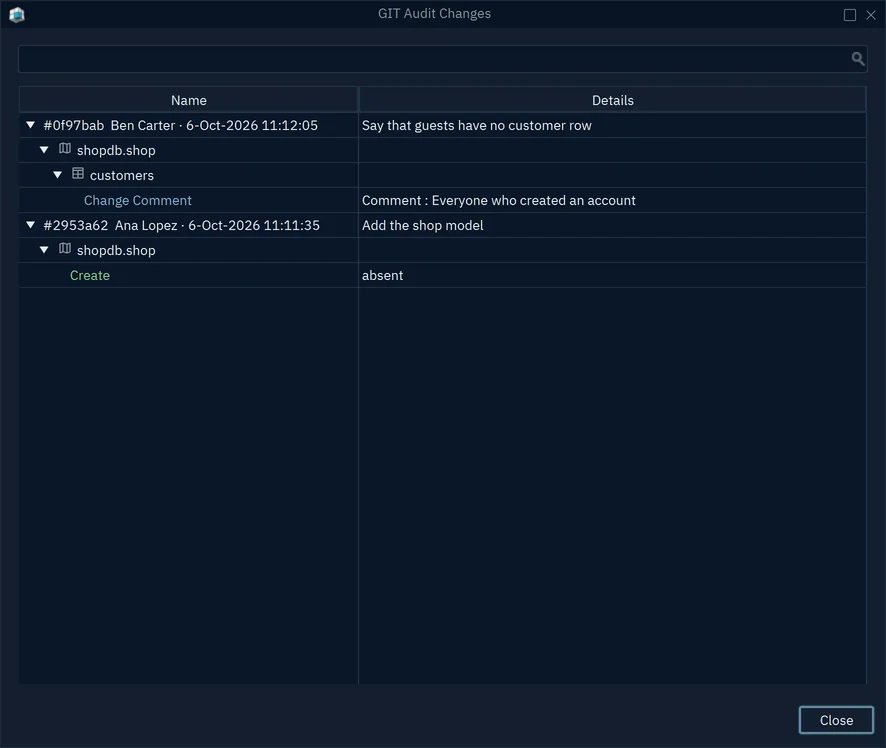Click 'Say that guests have no customer row'
The width and height of the screenshot is (886, 748).
click(x=476, y=125)
